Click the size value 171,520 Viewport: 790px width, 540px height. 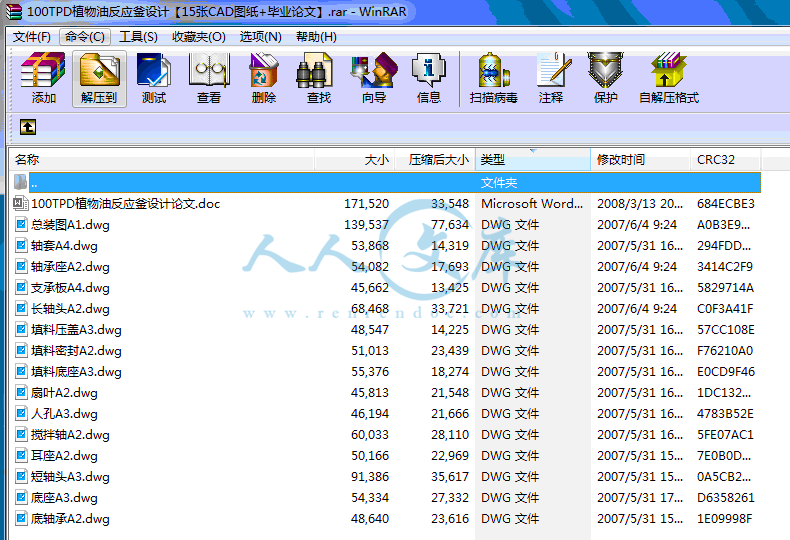[x=366, y=204]
